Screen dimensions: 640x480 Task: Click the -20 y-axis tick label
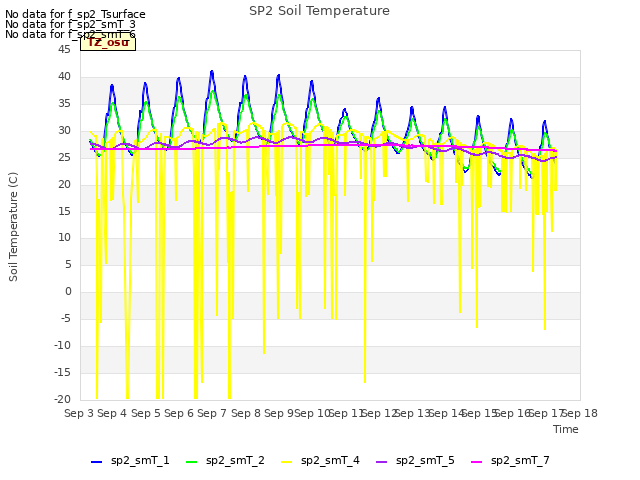62,400
